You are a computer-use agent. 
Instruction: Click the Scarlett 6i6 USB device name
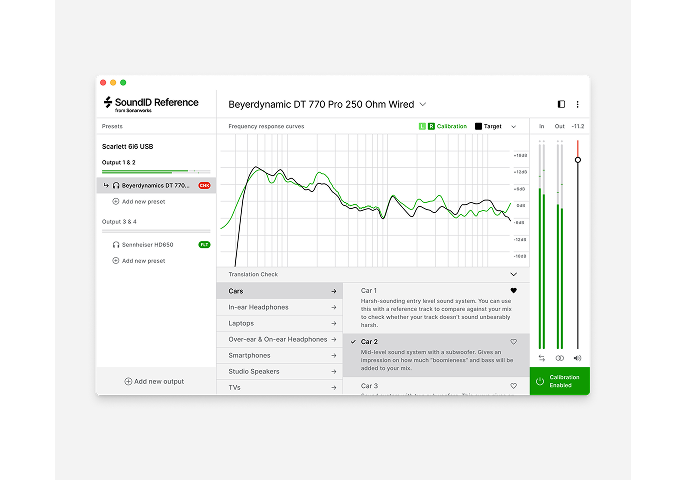pyautogui.click(x=128, y=147)
